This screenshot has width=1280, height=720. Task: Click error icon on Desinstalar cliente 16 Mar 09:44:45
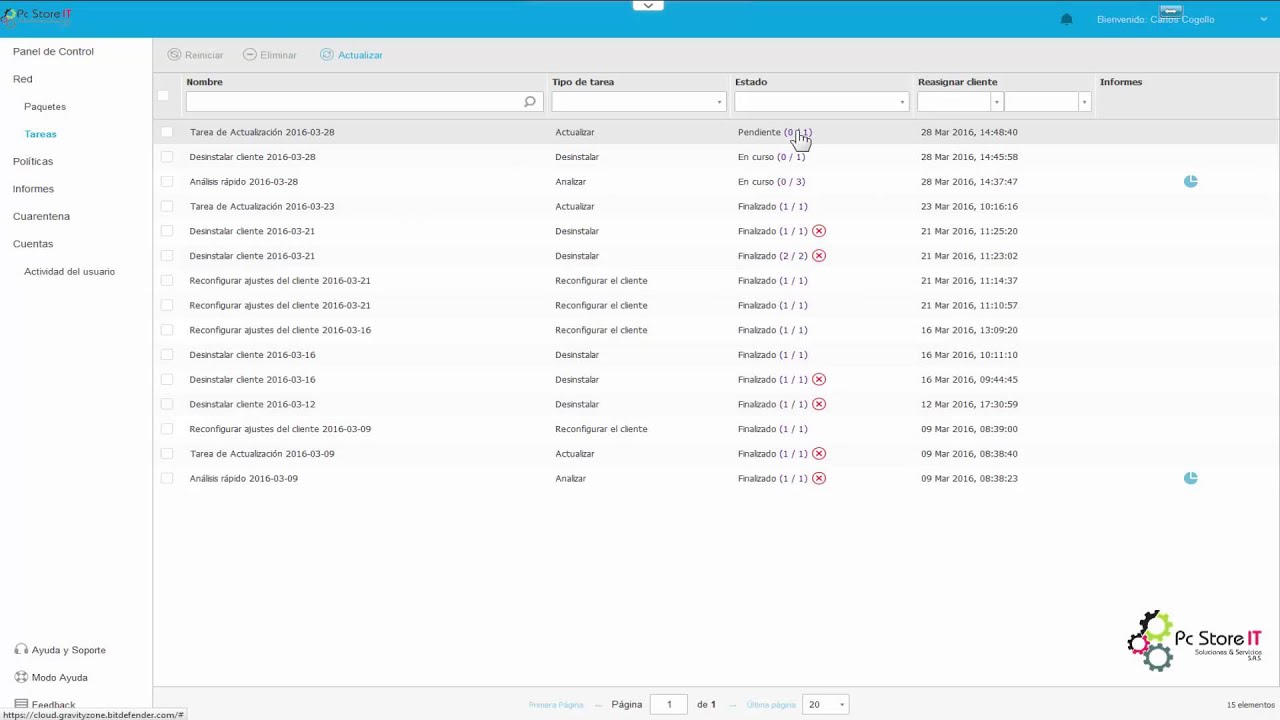tap(819, 379)
